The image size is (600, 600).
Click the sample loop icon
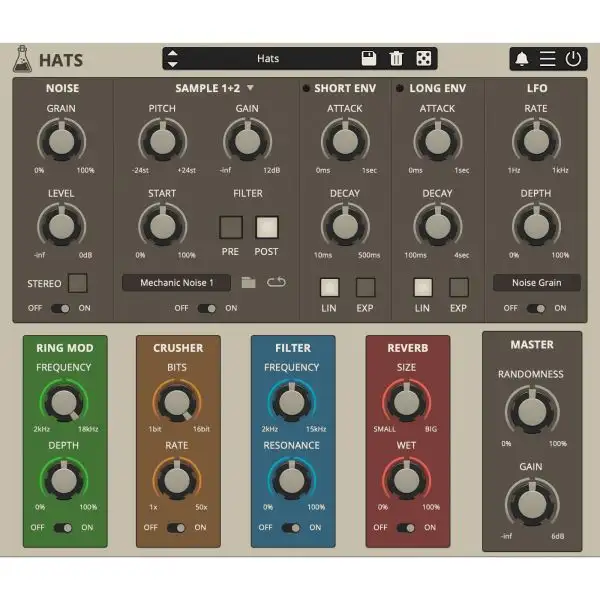(276, 283)
